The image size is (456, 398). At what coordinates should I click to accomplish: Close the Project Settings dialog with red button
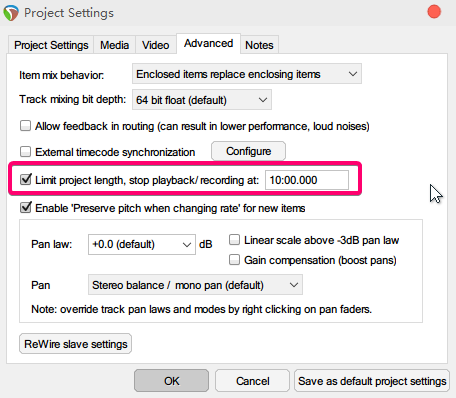tap(434, 12)
